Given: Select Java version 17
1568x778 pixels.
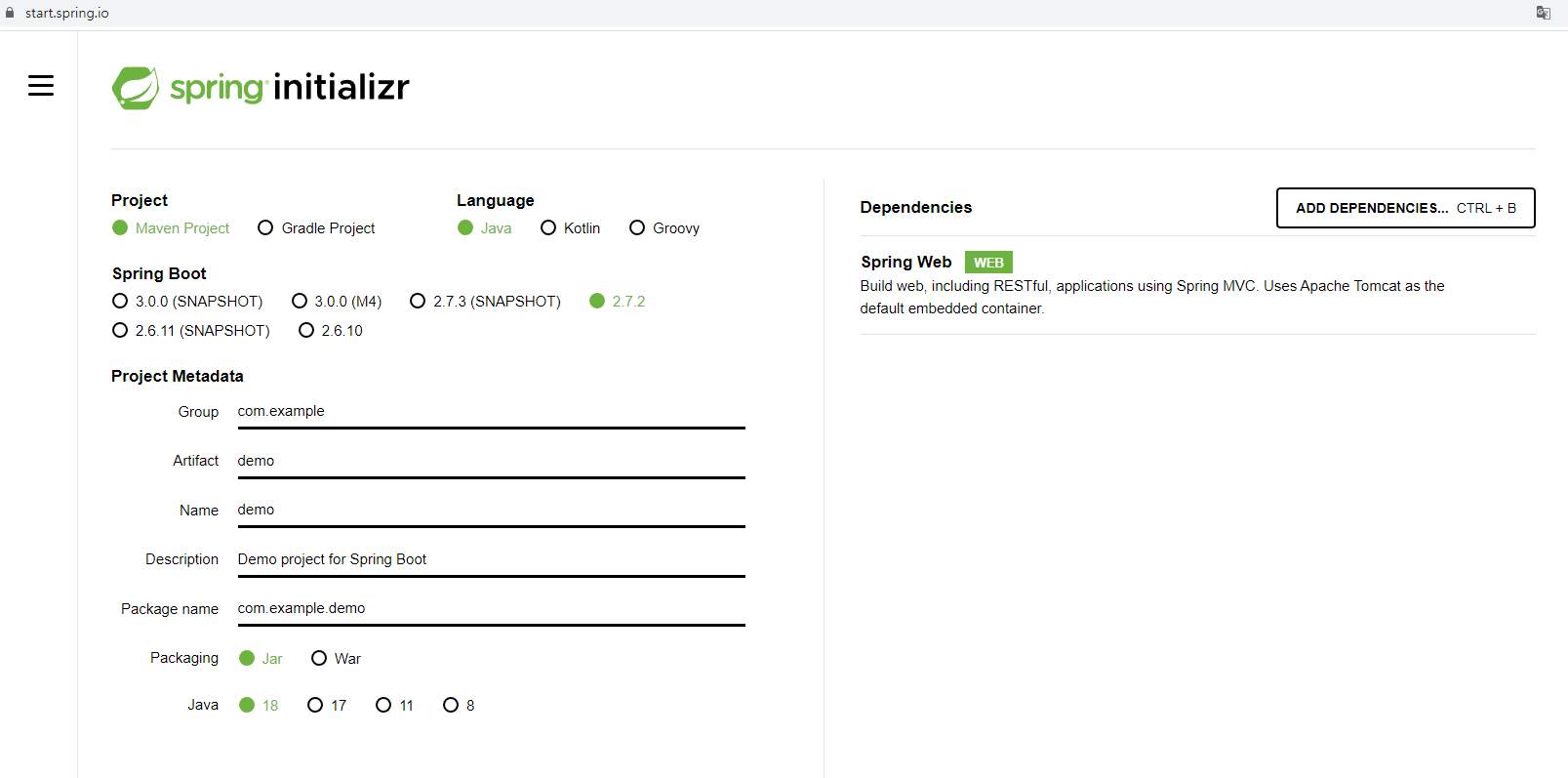Looking at the screenshot, I should click(327, 705).
